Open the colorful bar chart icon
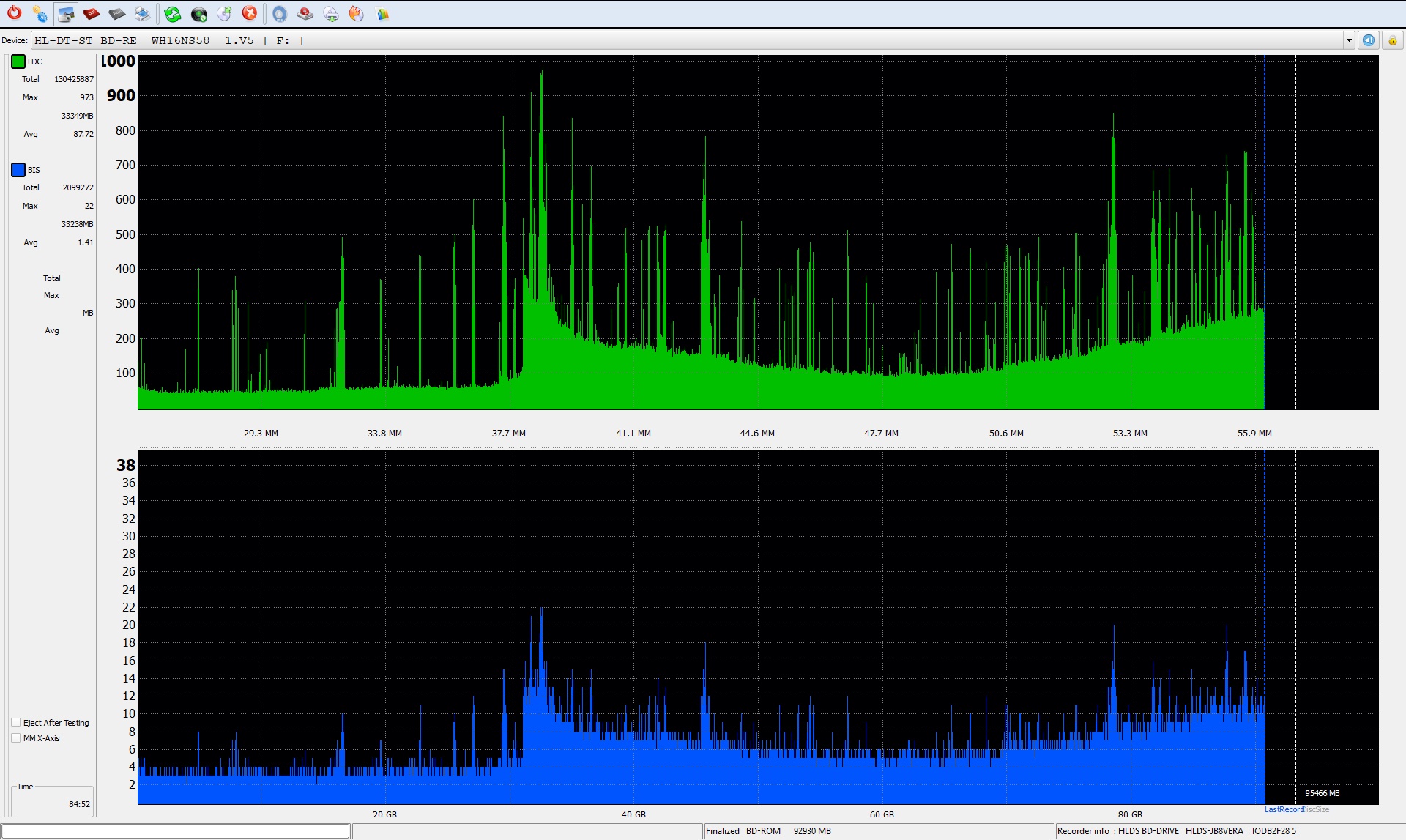 click(382, 13)
